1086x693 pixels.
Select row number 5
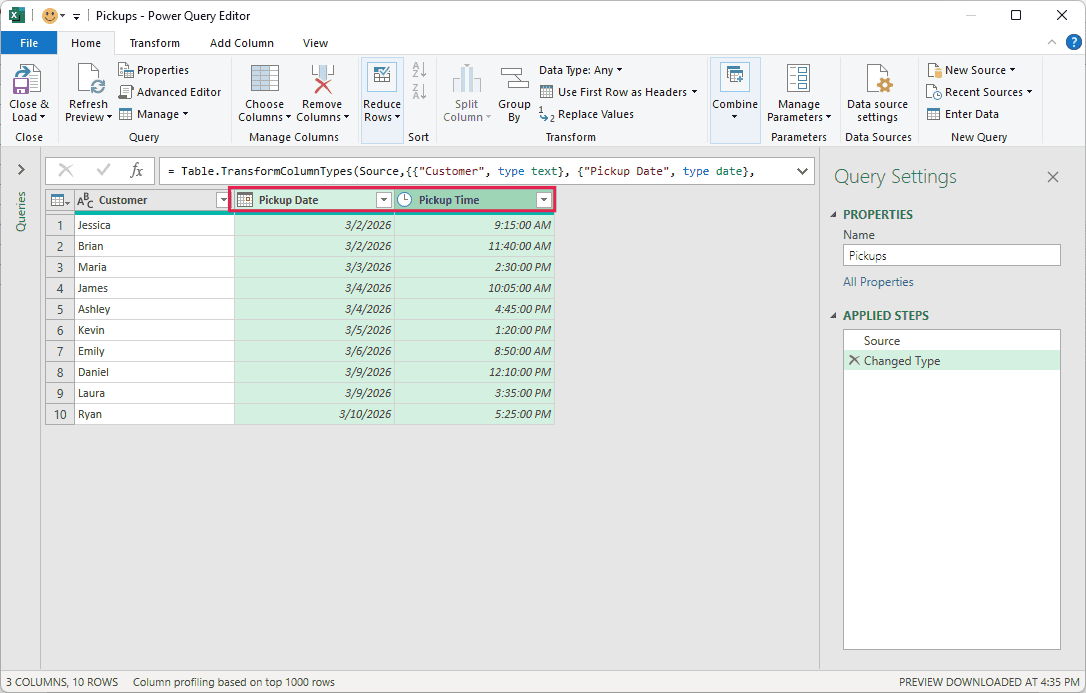[x=60, y=309]
